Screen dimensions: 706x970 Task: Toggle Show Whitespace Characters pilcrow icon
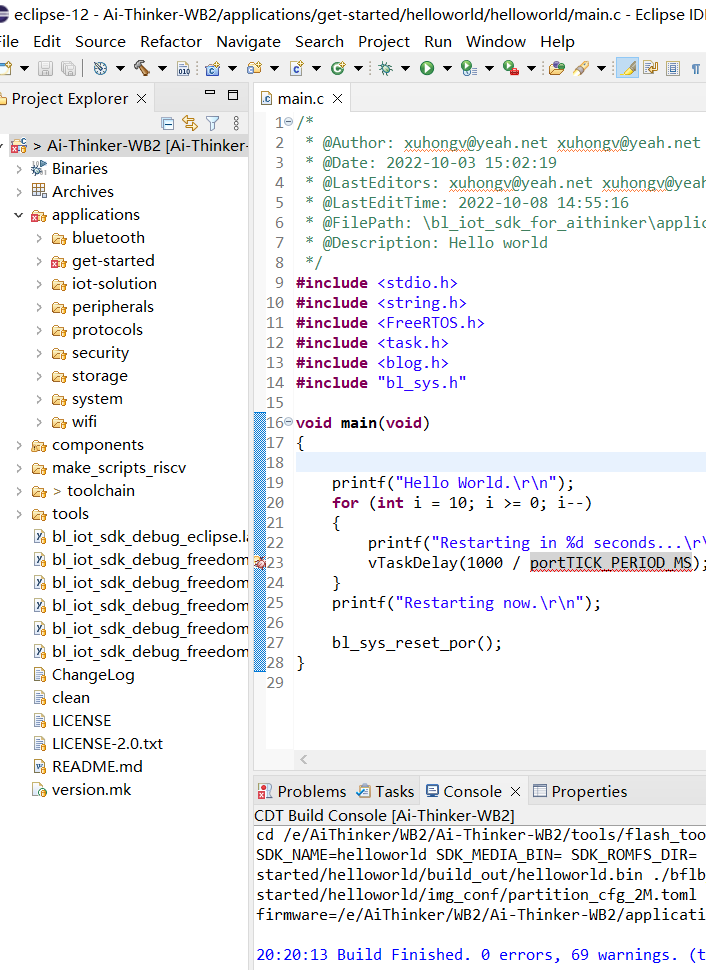point(696,68)
